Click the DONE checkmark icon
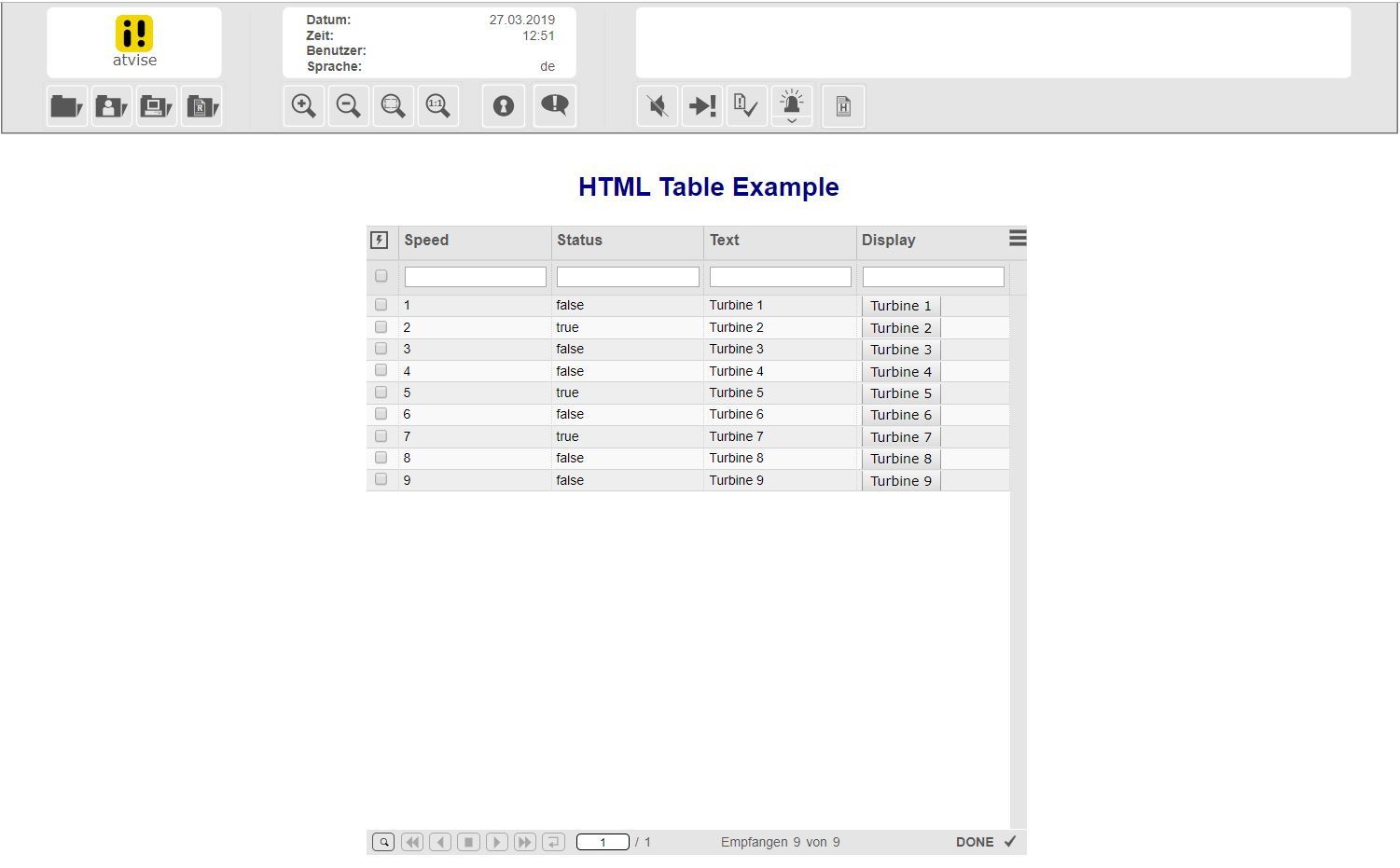1400x868 pixels. 1009,841
